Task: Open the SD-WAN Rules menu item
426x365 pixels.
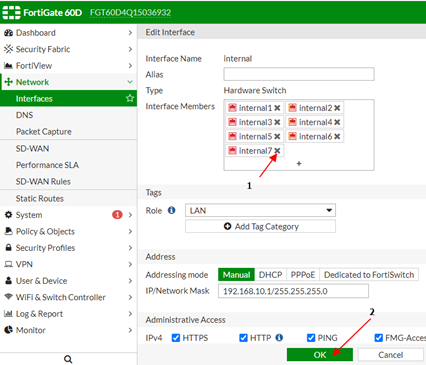Action: coord(68,181)
